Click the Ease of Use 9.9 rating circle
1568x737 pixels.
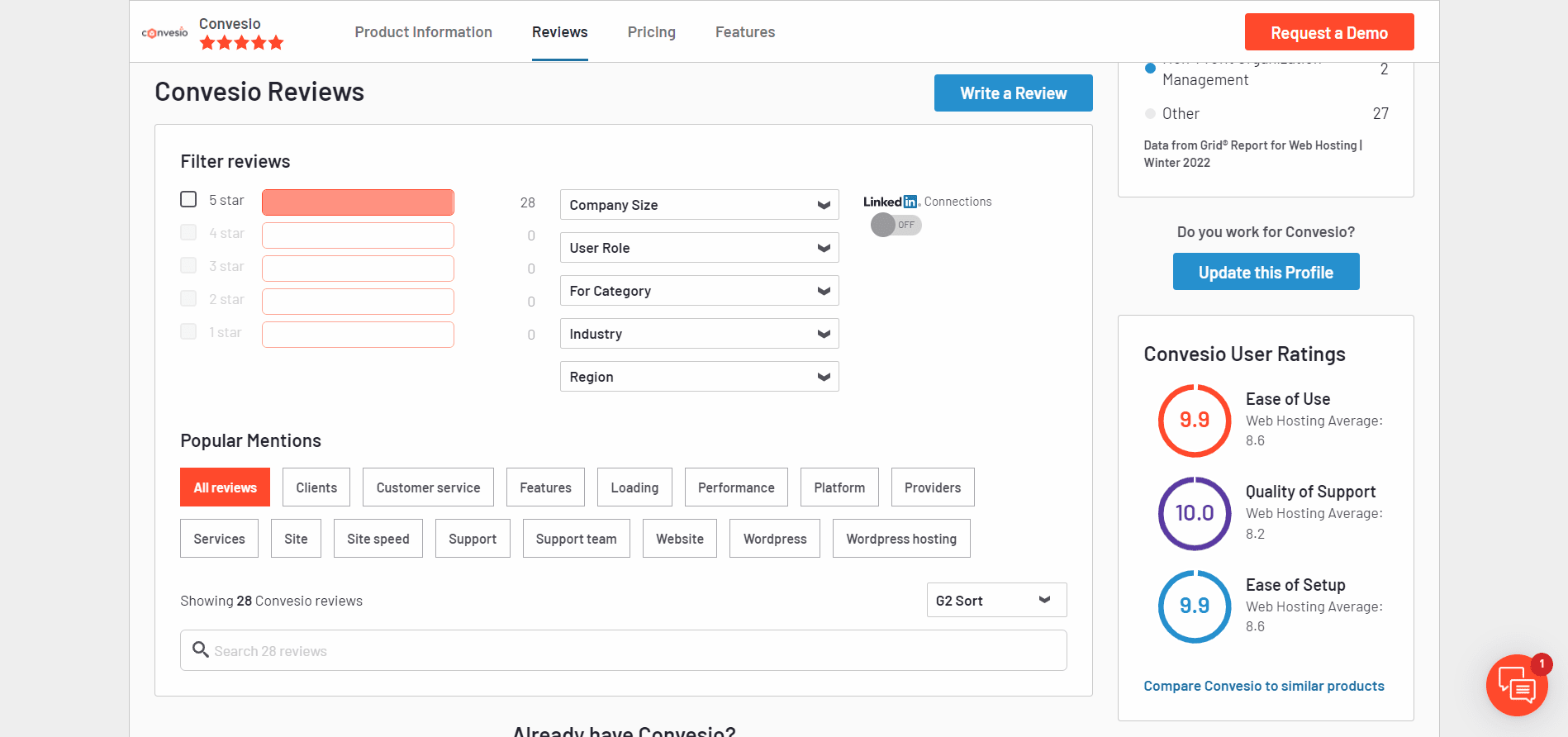tap(1195, 421)
